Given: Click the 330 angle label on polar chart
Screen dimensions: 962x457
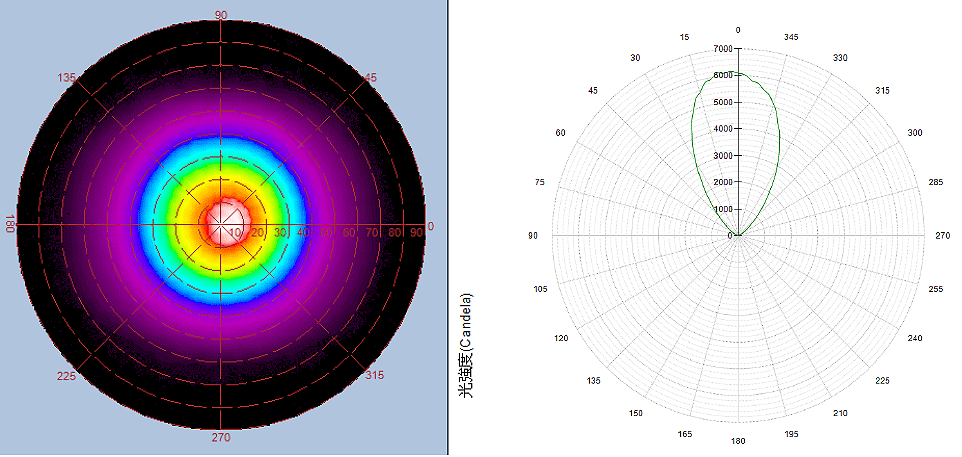Looking at the screenshot, I should point(840,58).
